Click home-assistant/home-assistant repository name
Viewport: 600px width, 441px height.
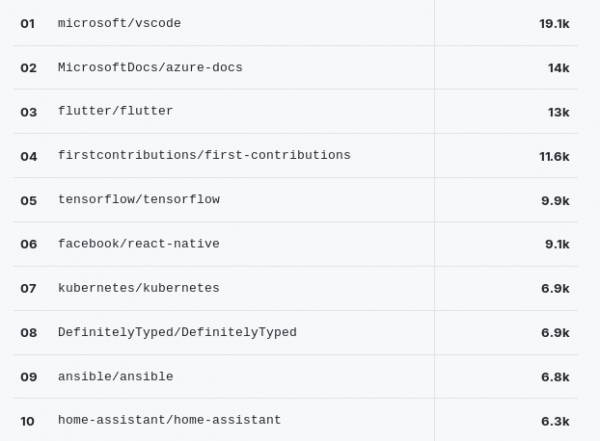[x=169, y=420]
